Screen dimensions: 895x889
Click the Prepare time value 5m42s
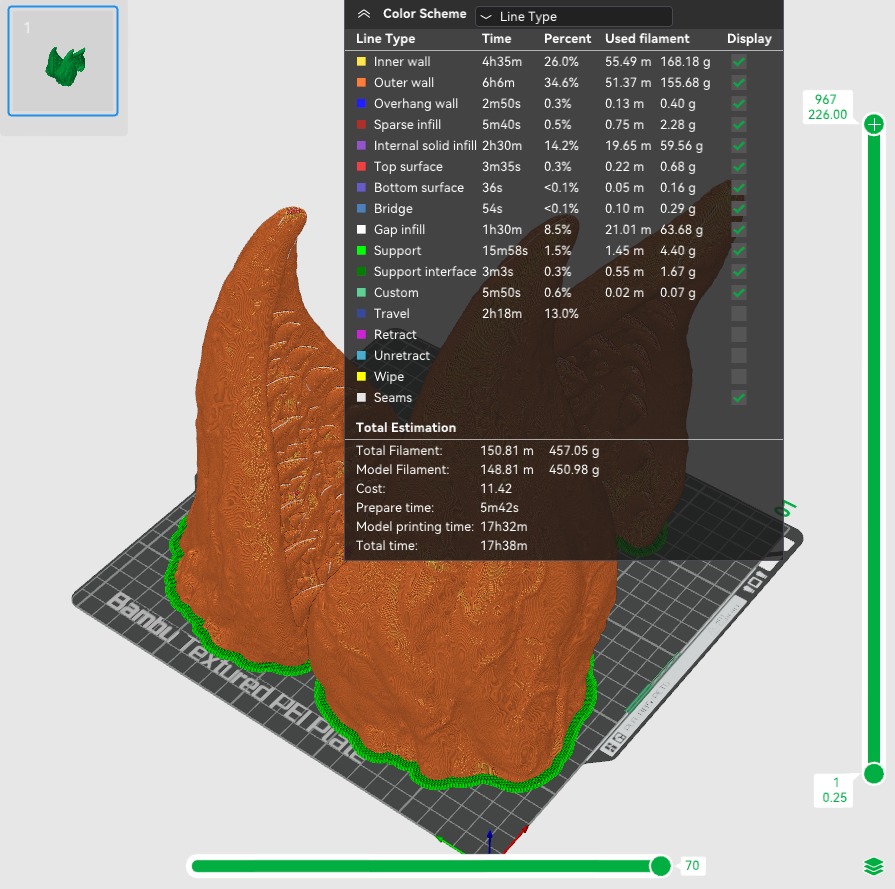click(x=499, y=508)
